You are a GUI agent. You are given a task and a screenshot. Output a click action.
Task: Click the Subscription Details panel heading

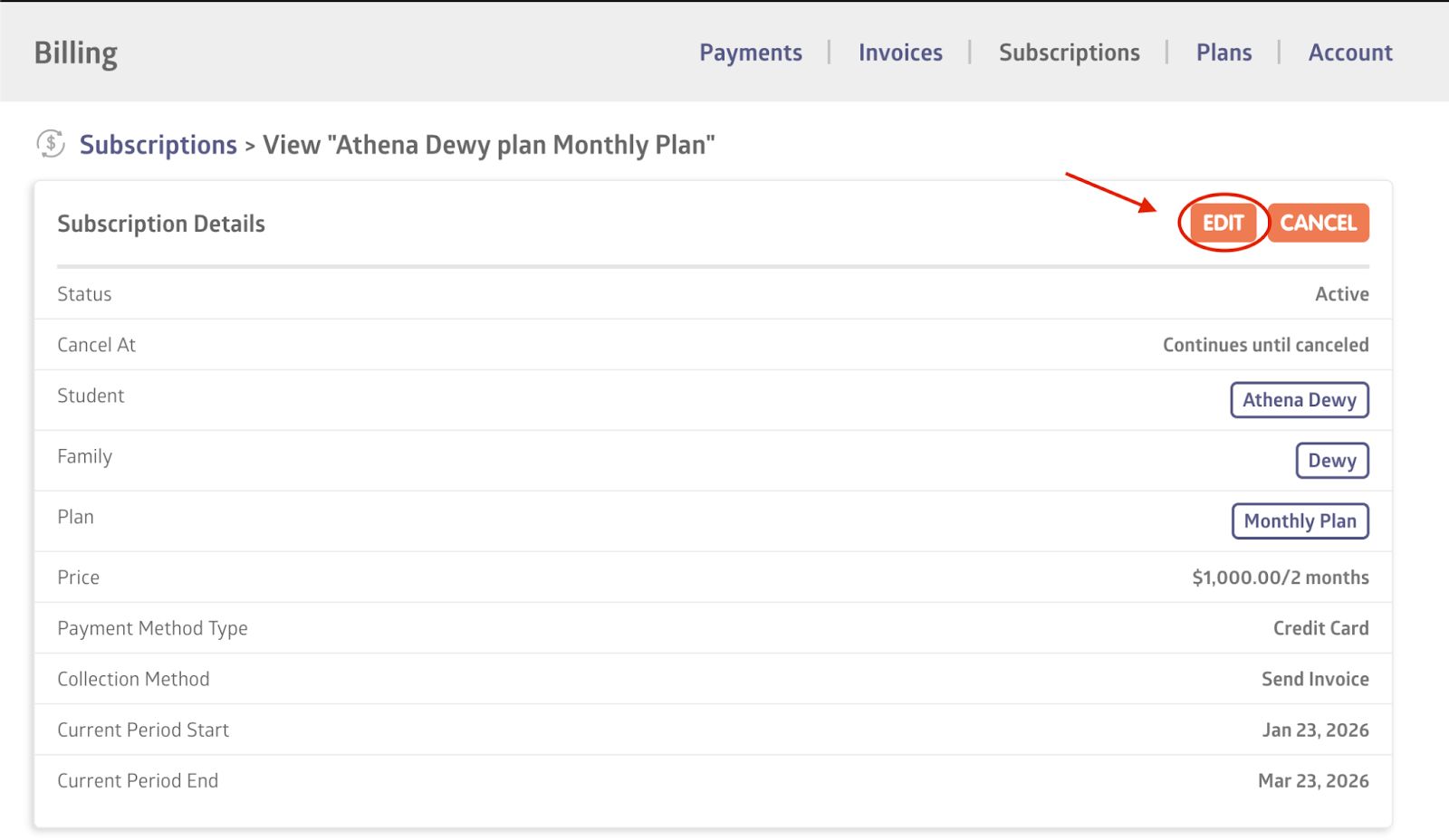coord(161,224)
